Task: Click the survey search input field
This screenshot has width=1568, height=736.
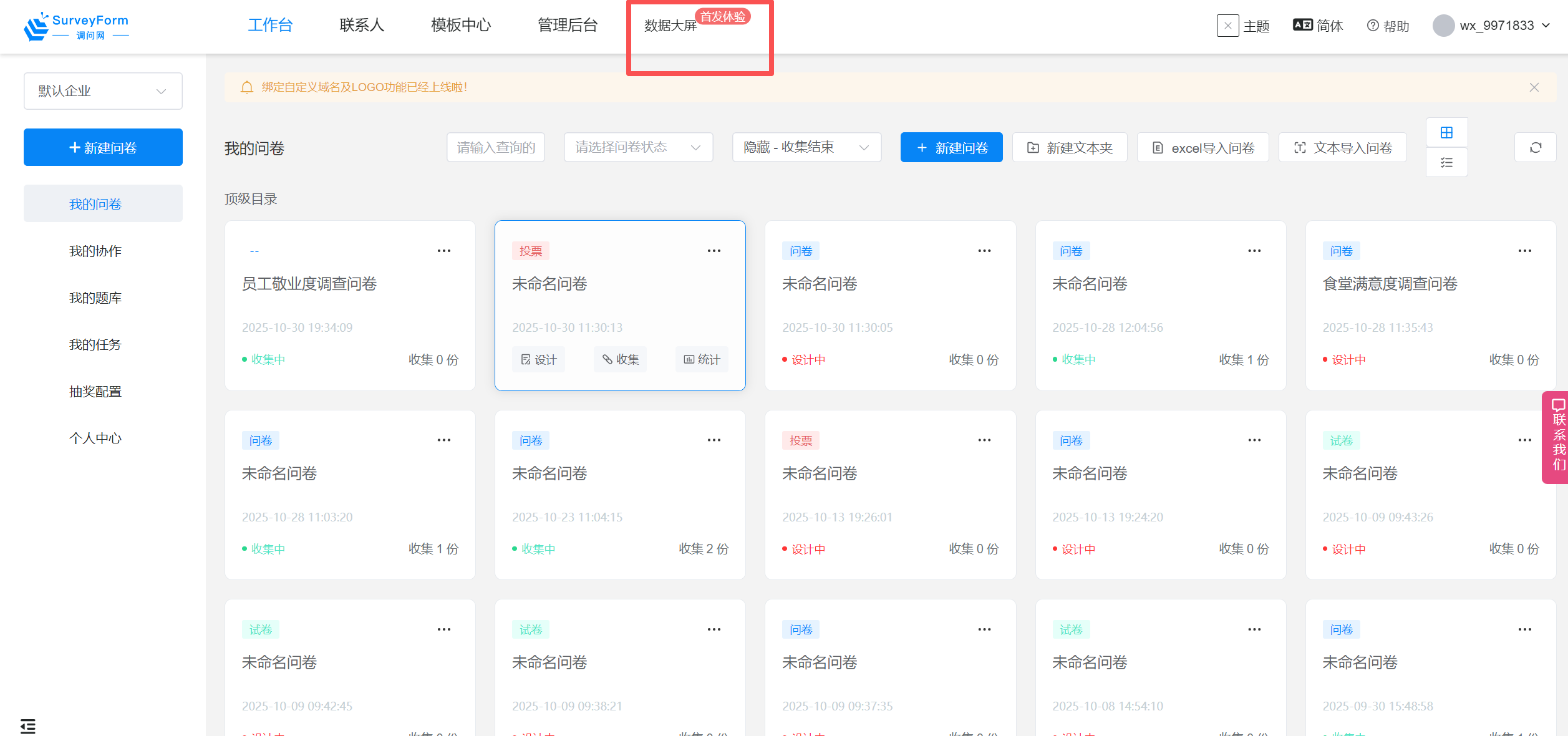Action: (496, 147)
